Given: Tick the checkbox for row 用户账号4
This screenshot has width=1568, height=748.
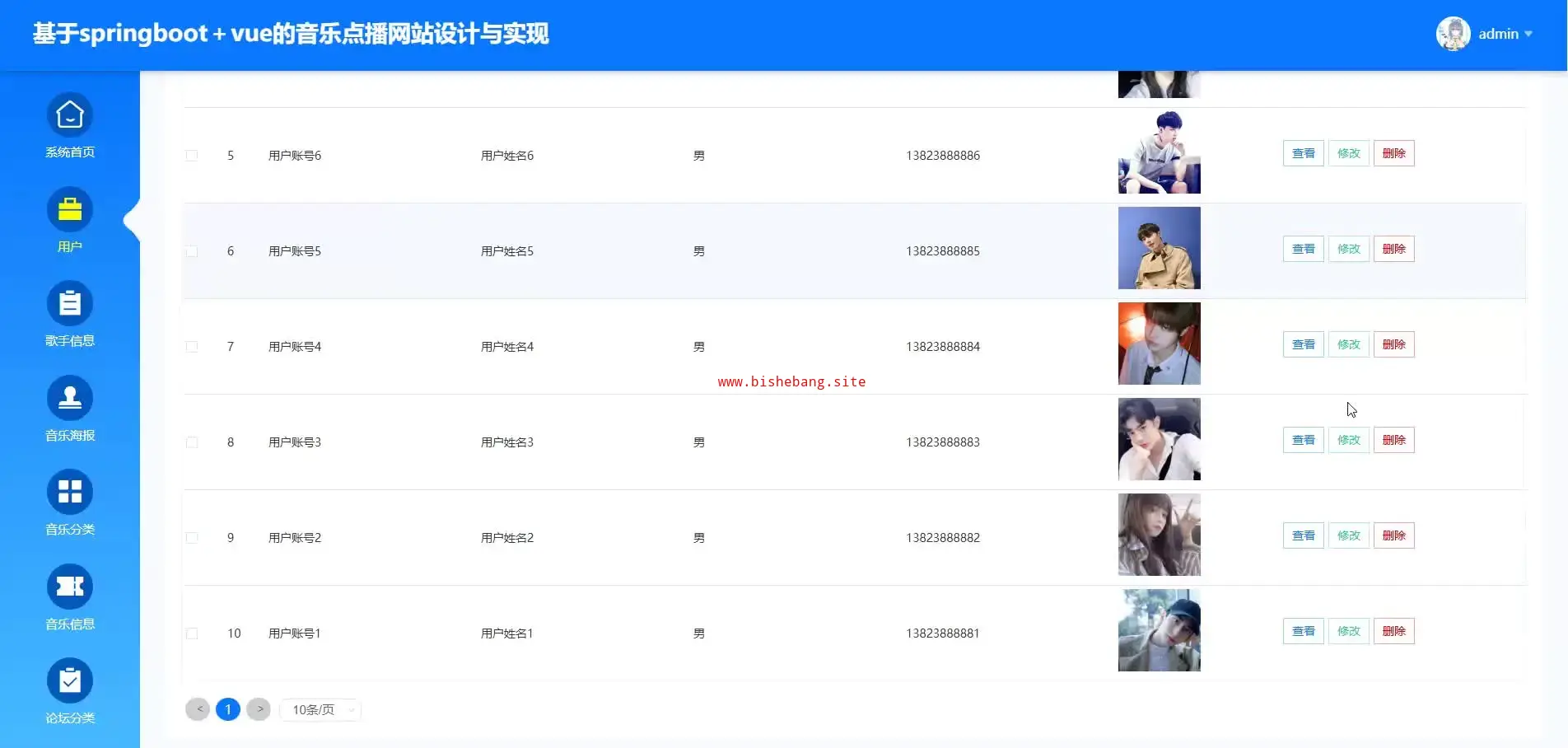Looking at the screenshot, I should point(192,347).
